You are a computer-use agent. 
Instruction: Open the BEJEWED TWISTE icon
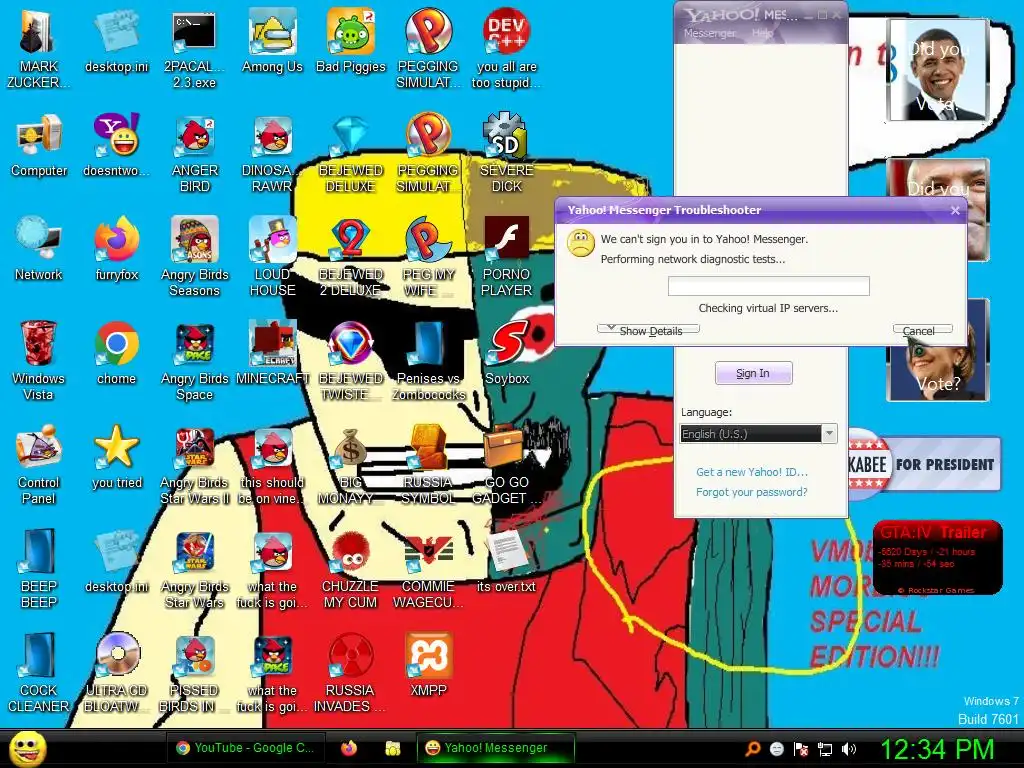click(351, 360)
